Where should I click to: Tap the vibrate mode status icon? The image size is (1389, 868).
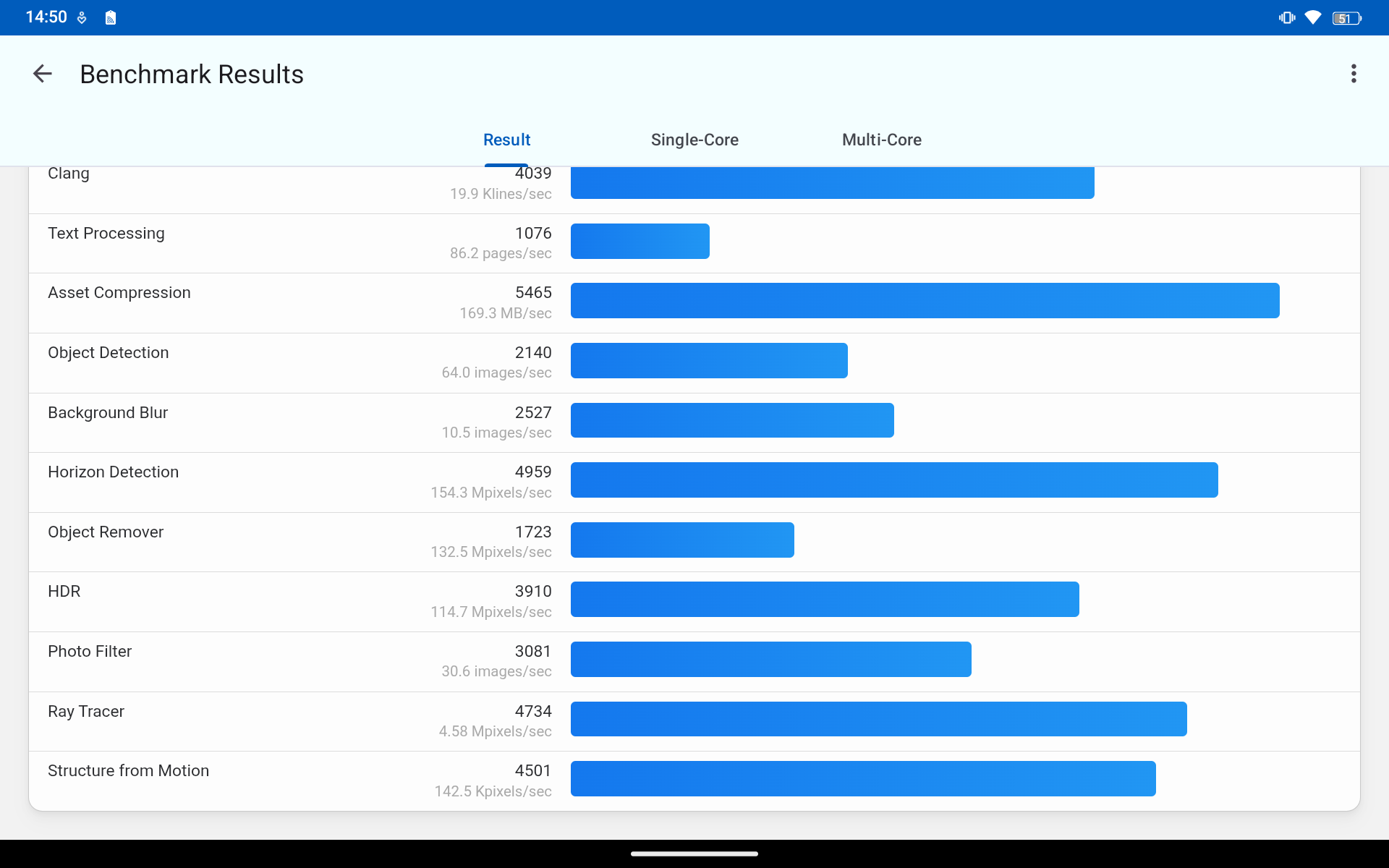[x=1286, y=17]
